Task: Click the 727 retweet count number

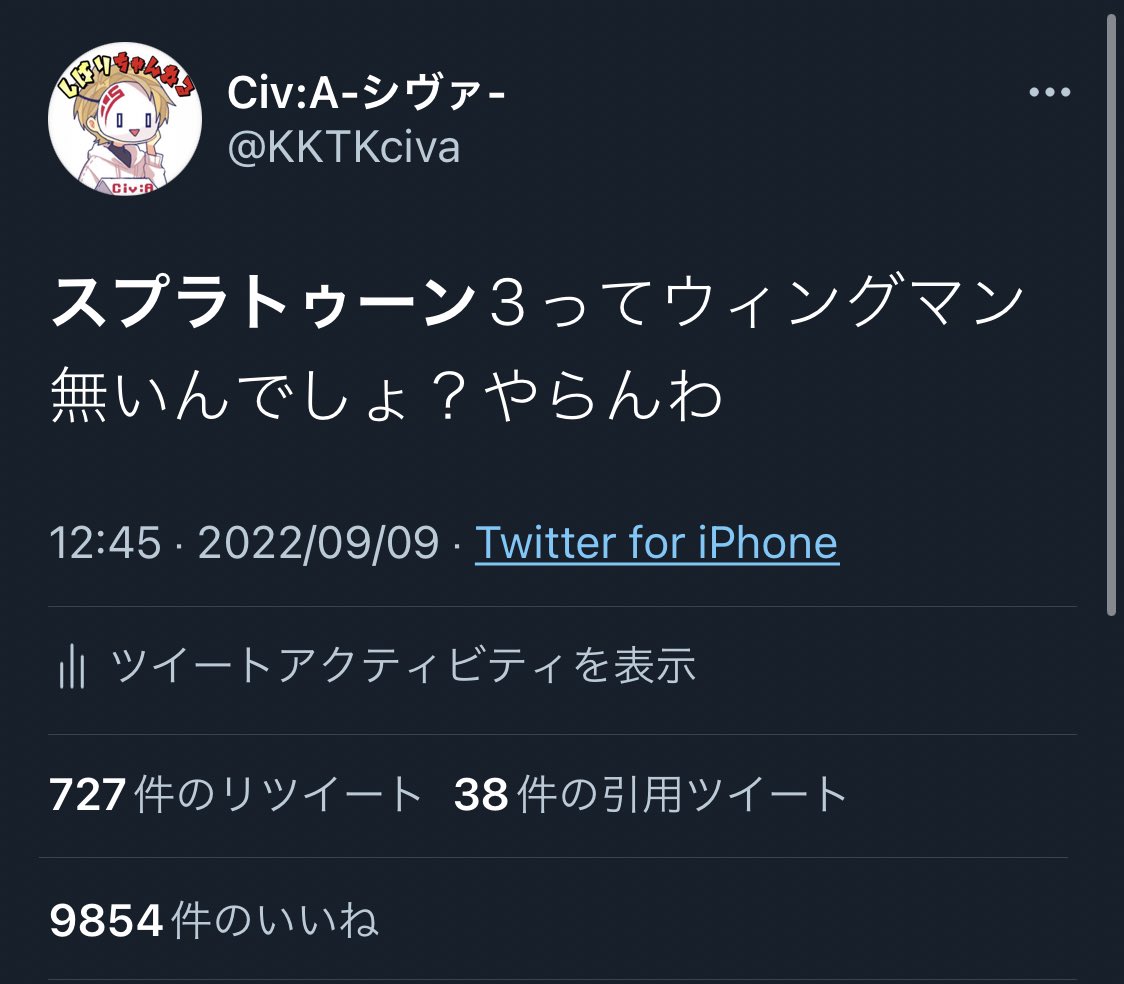Action: pyautogui.click(x=87, y=795)
